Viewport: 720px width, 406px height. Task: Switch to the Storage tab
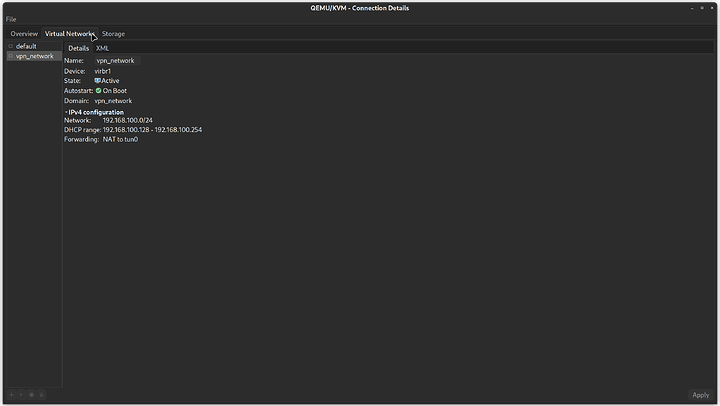tap(113, 34)
